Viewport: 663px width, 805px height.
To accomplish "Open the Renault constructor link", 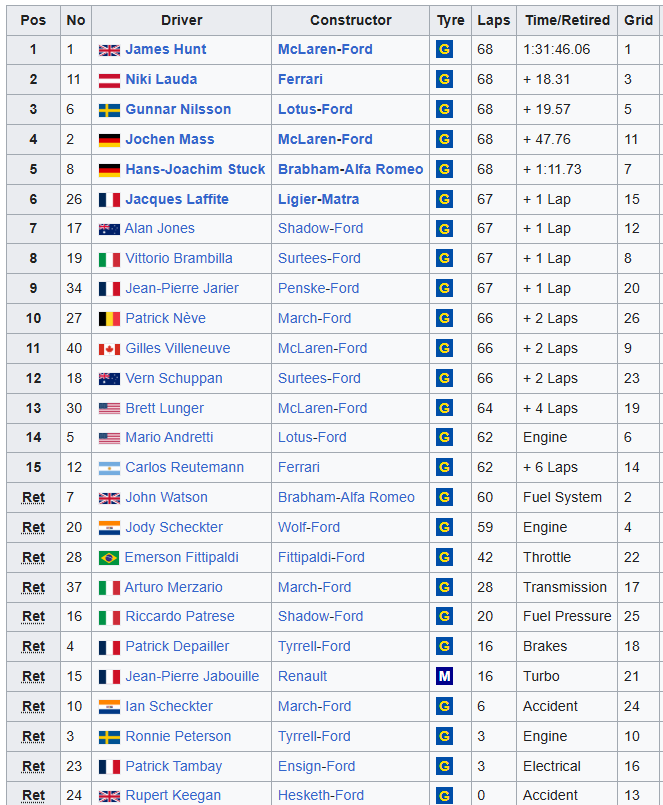I will tap(302, 676).
